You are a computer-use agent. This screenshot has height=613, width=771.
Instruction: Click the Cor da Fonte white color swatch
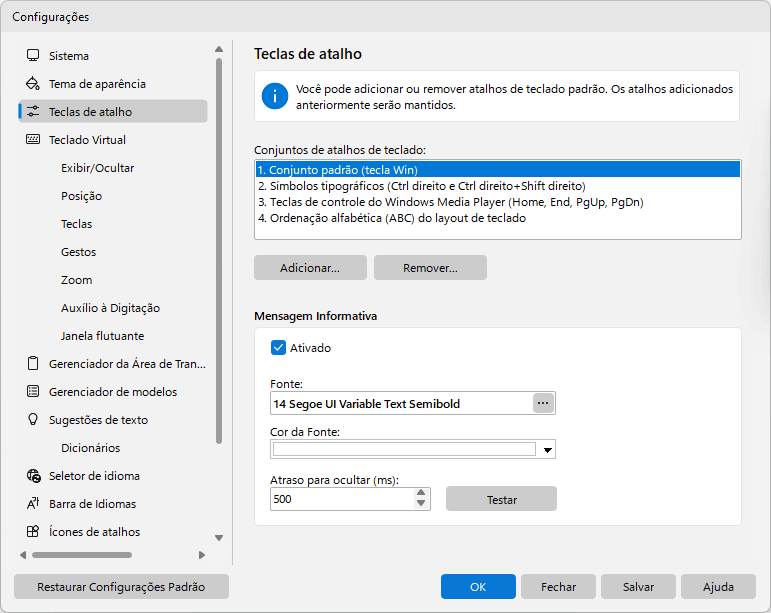coord(404,449)
